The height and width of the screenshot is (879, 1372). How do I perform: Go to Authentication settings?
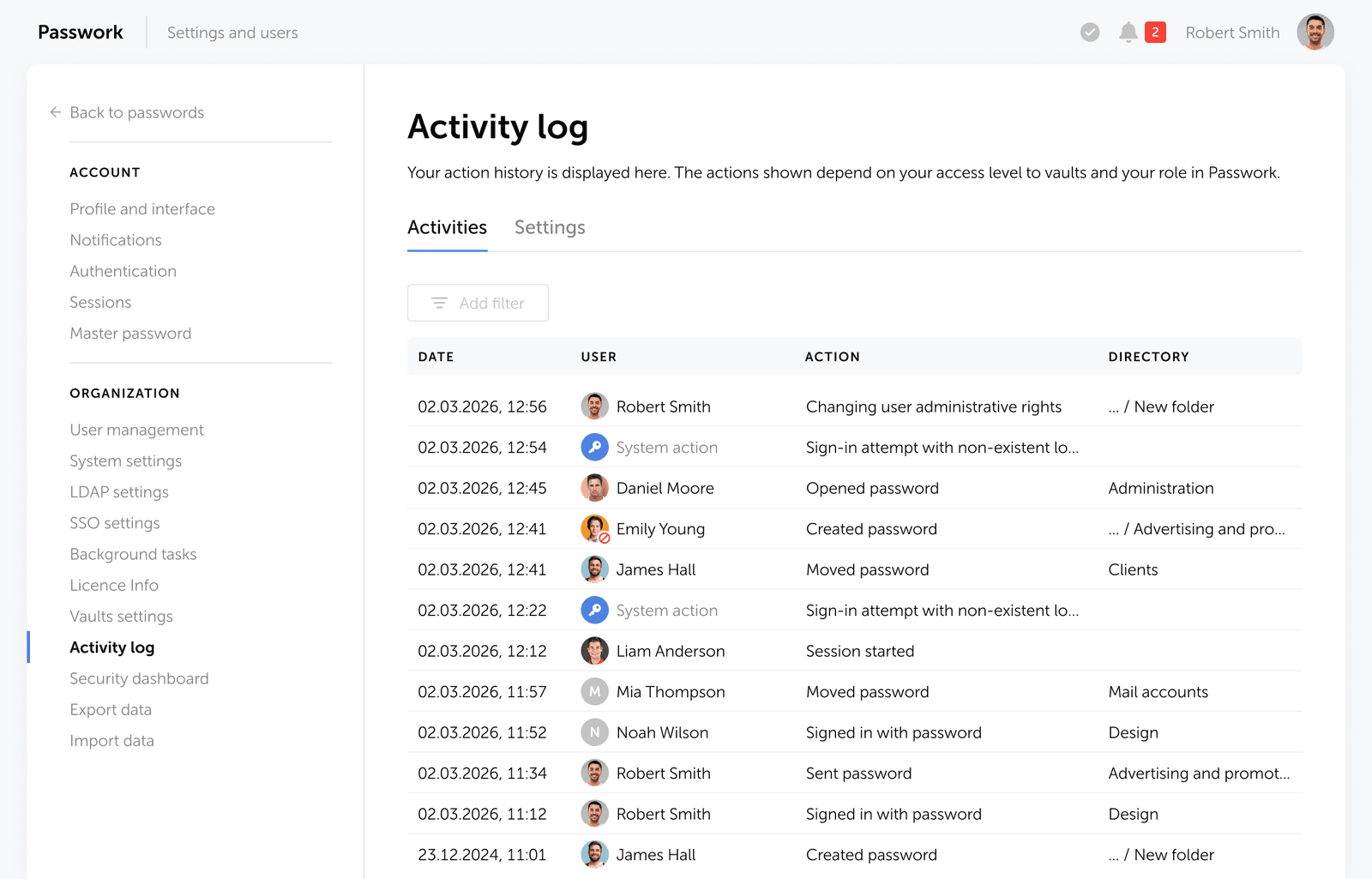point(123,271)
